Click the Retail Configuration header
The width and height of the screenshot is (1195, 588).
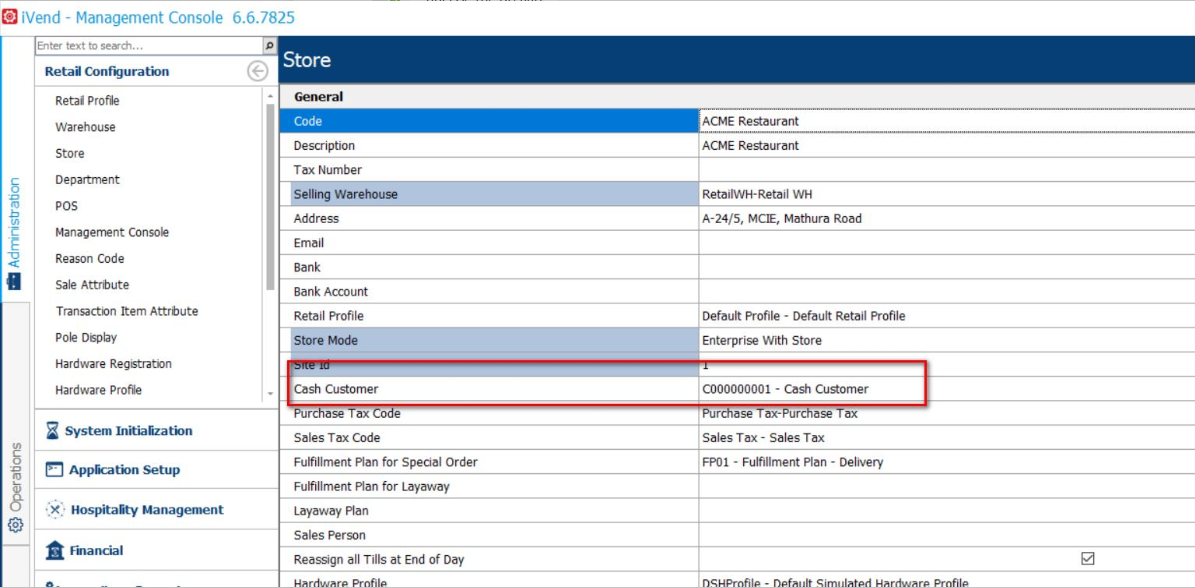107,72
